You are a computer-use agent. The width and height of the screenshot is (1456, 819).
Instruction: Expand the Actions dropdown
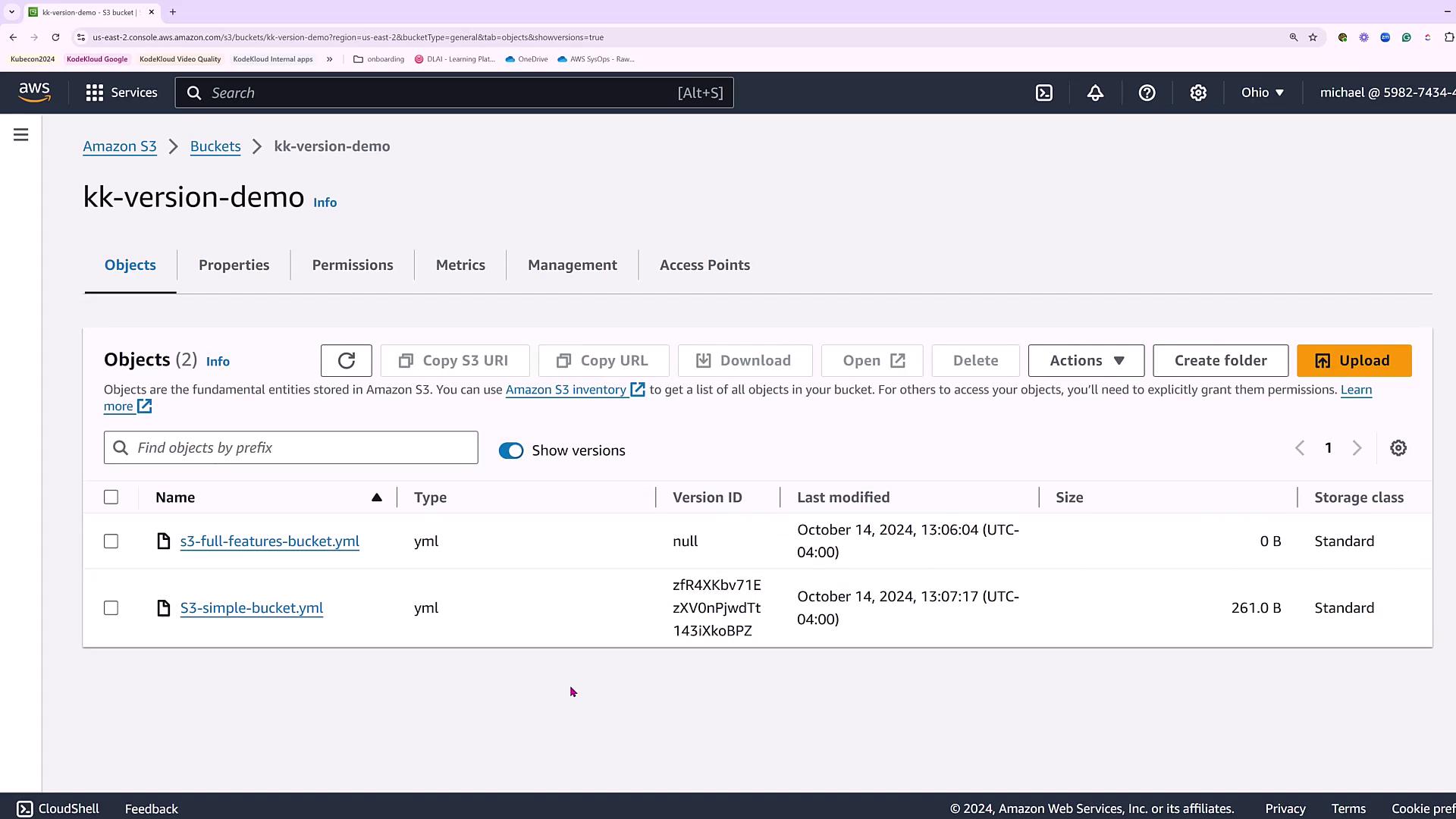[x=1086, y=361]
